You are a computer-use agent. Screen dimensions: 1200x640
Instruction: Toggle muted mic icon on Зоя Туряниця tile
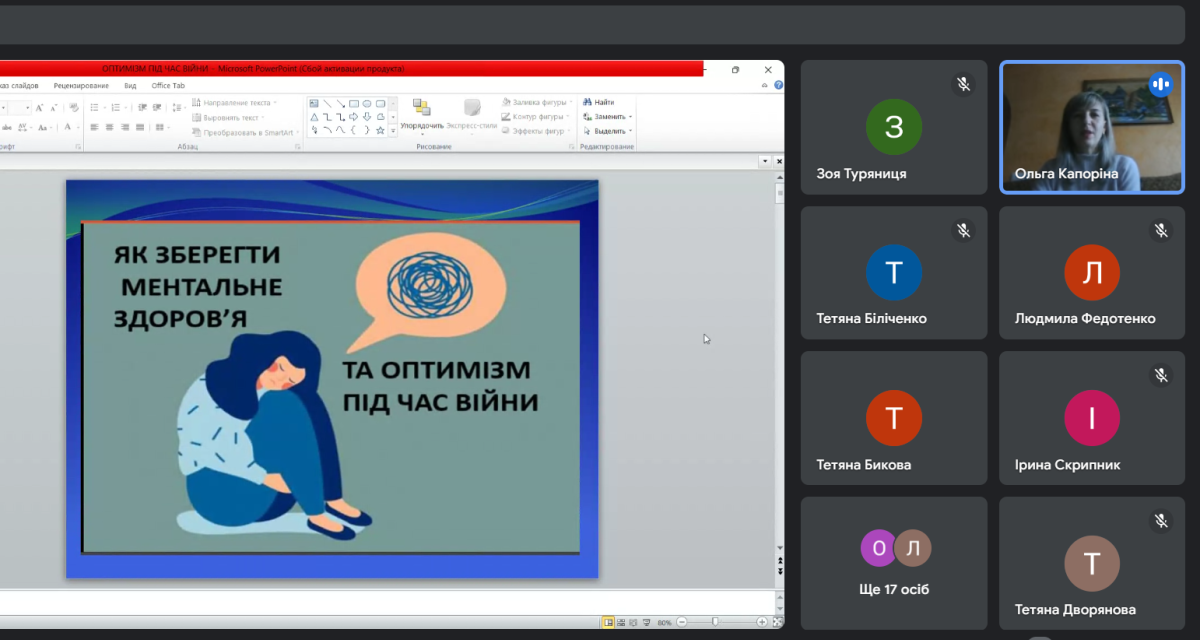[x=963, y=85]
